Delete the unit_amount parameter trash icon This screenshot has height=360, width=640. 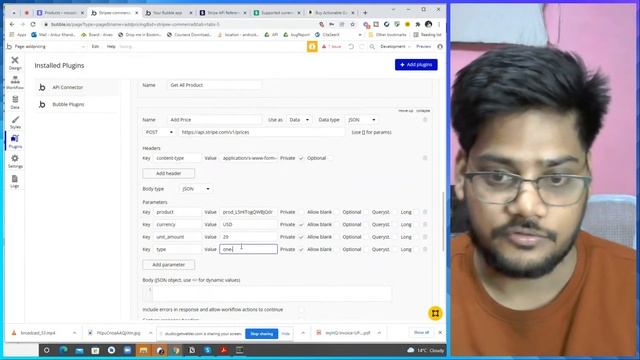425,237
